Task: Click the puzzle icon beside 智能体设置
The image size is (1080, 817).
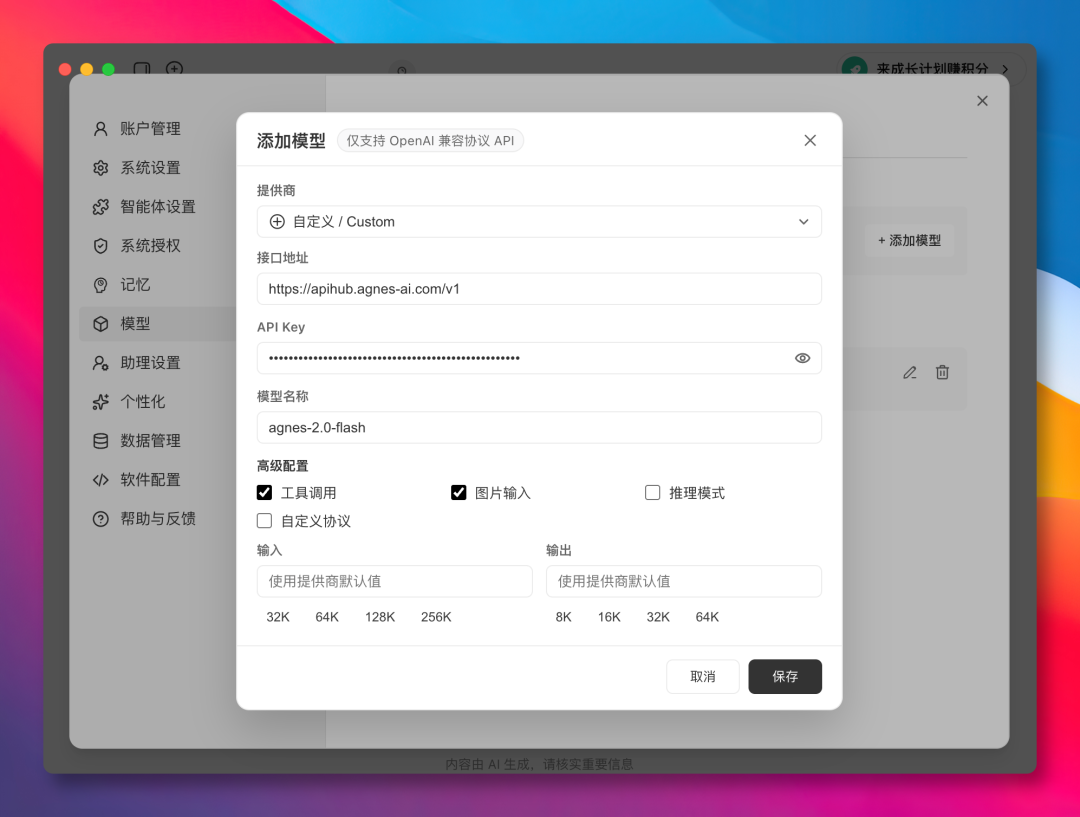Action: [x=101, y=207]
